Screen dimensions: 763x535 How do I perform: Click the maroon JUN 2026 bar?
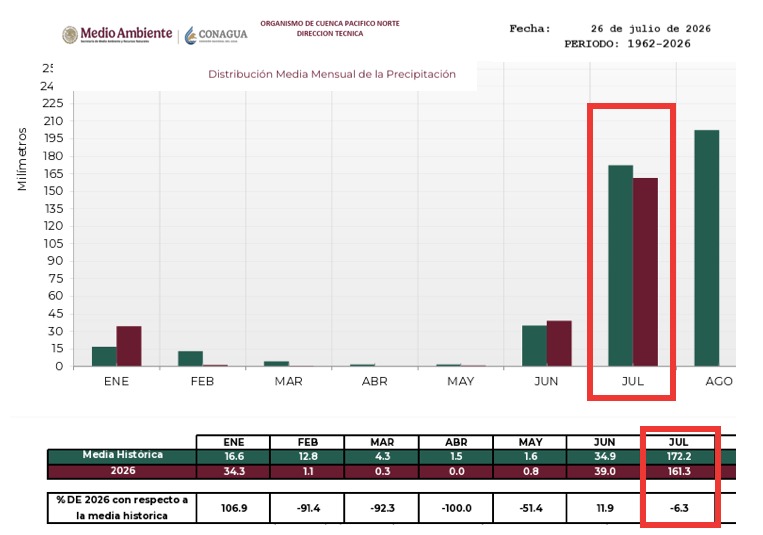(x=559, y=343)
